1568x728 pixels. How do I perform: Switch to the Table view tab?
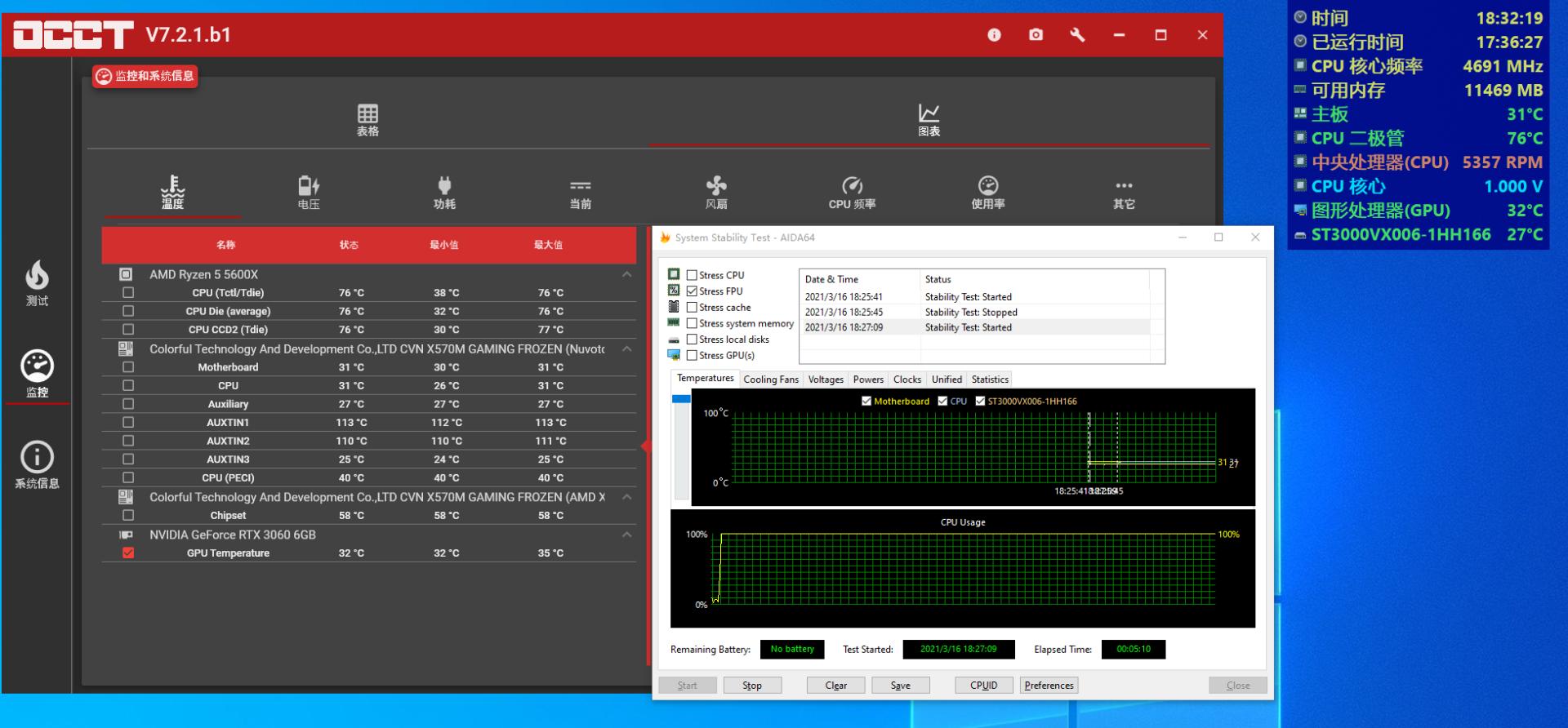pos(367,120)
